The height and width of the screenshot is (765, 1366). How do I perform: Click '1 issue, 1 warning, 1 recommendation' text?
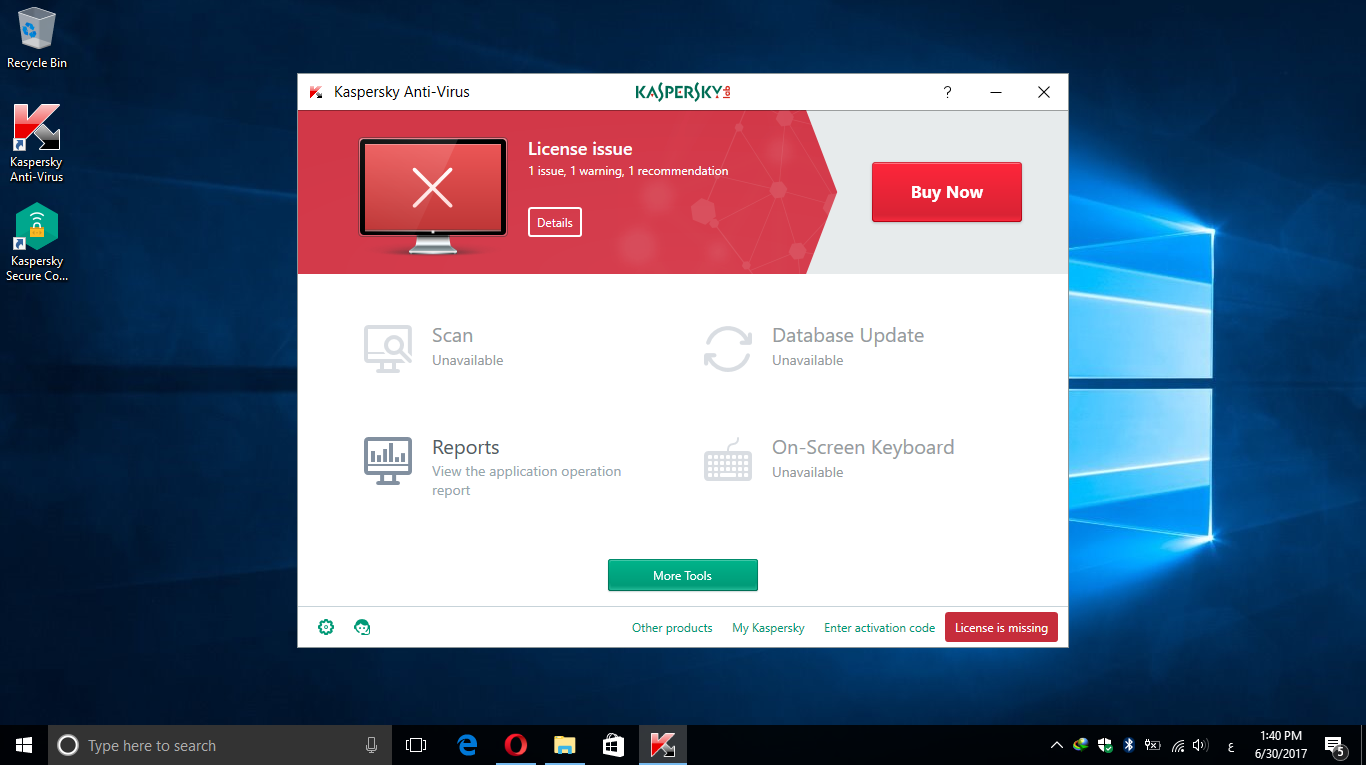click(628, 171)
